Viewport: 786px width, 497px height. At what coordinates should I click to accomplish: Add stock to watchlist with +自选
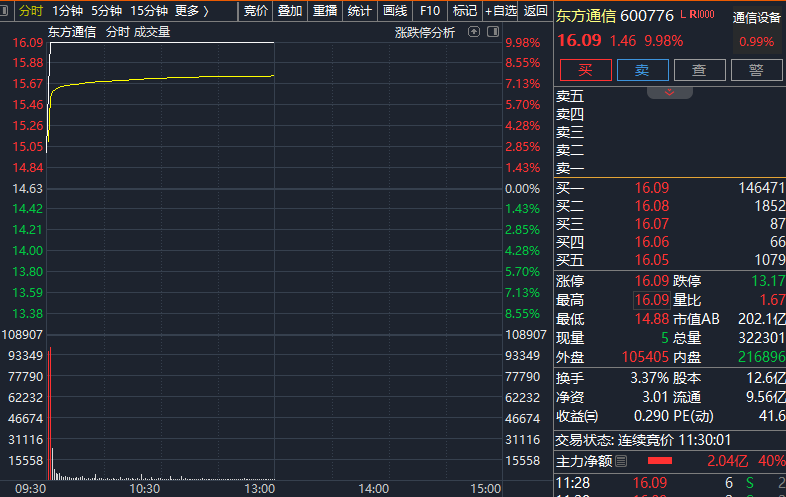[500, 11]
